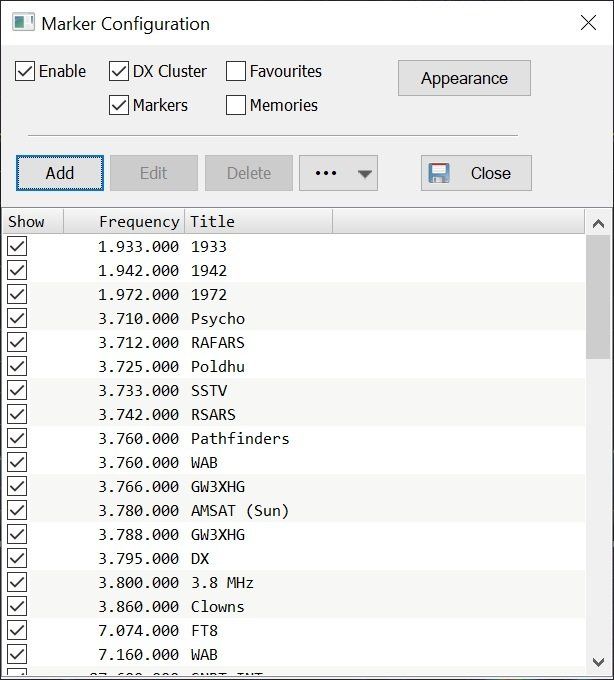The width and height of the screenshot is (614, 680).
Task: Click the 3.860.000 frequency cell
Action: pyautogui.click(x=138, y=606)
